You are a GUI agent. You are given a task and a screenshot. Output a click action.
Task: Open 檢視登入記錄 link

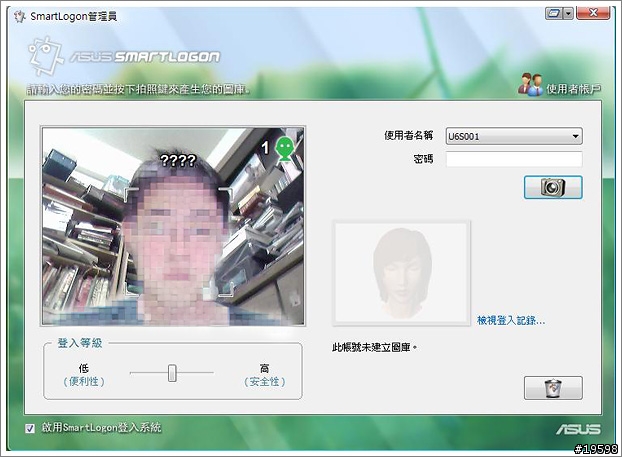511,320
